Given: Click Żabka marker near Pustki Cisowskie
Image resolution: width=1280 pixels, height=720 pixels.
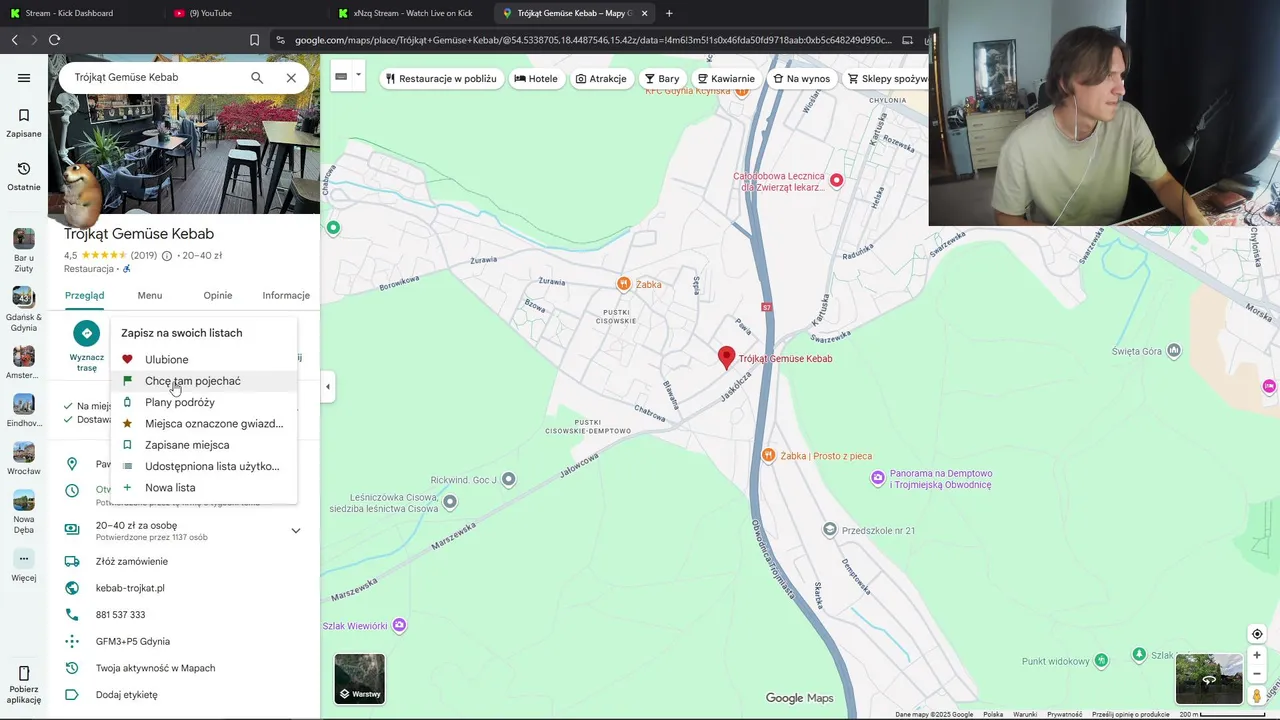Looking at the screenshot, I should pyautogui.click(x=624, y=284).
